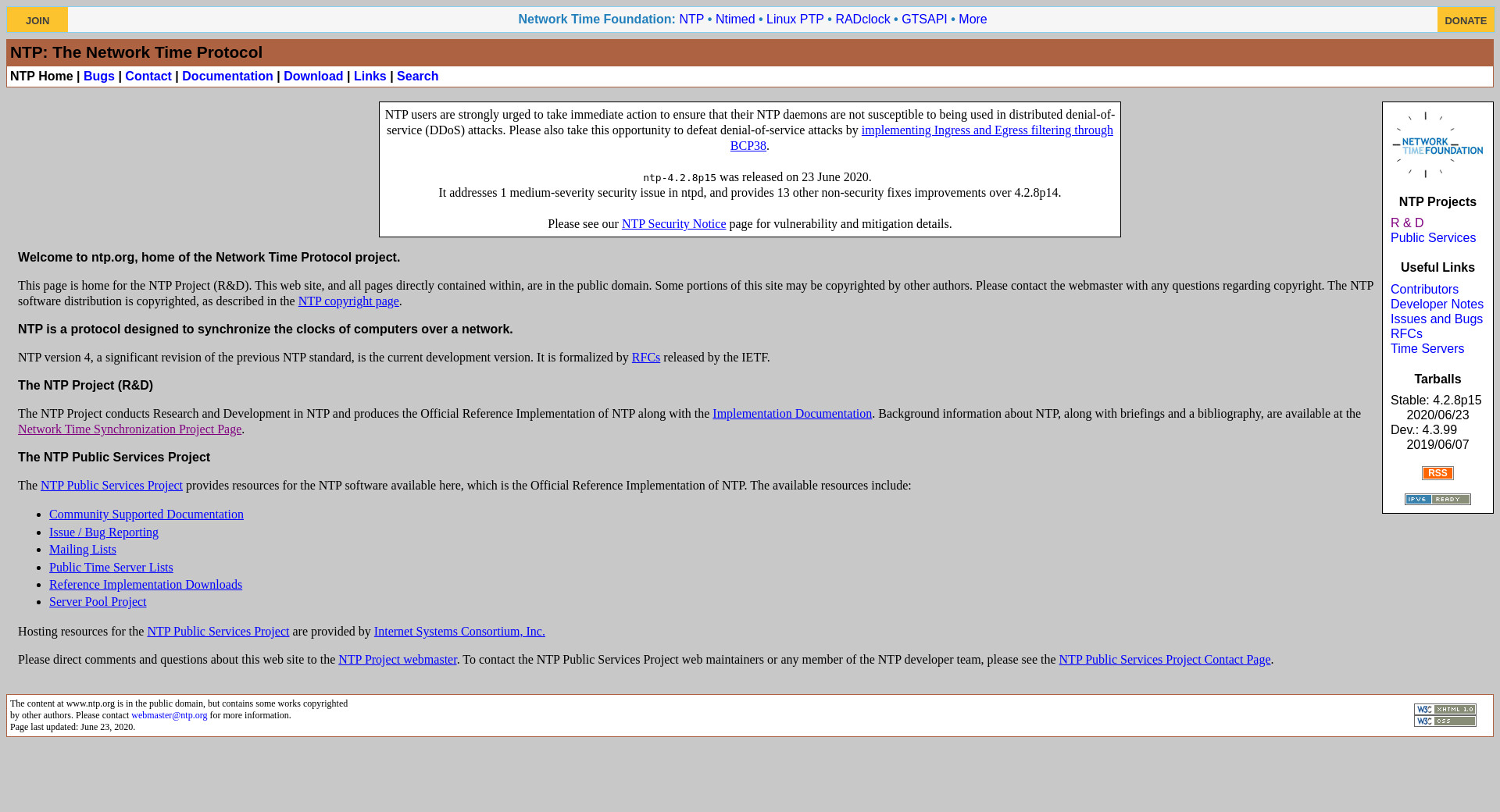
Task: Click the W3C XHTML 1.0 validation badge
Action: coord(1445,710)
